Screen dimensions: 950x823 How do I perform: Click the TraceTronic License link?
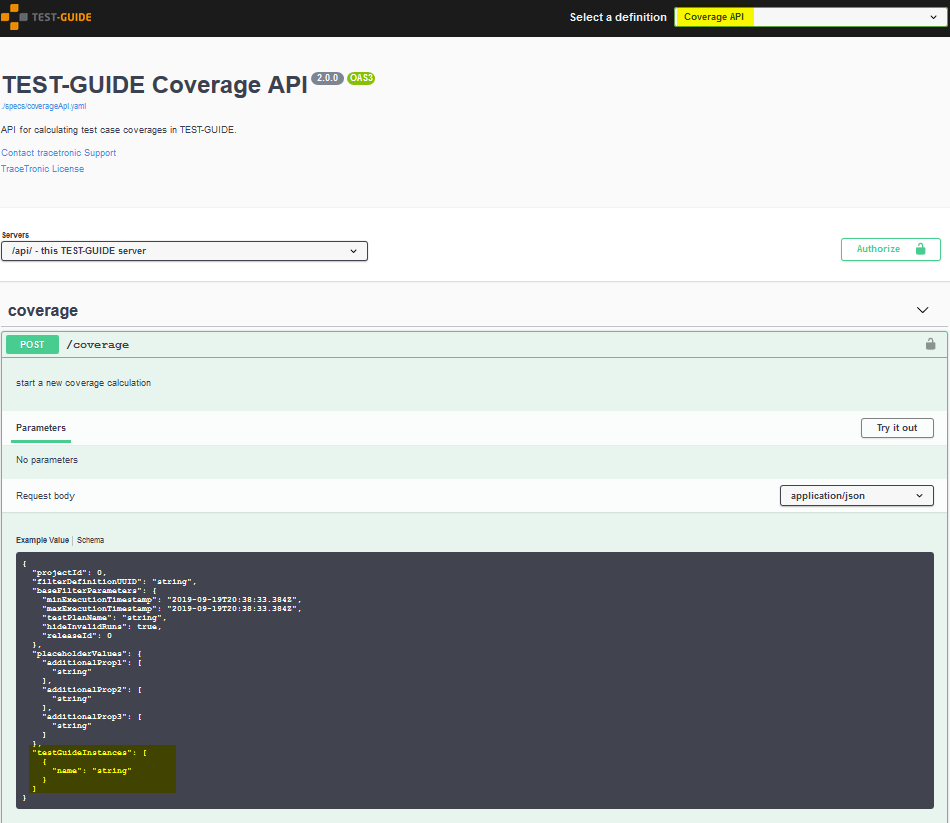point(42,168)
